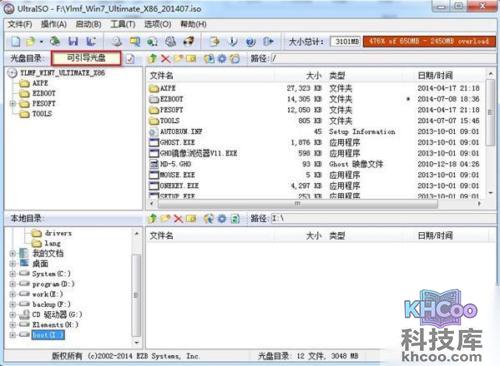Image resolution: width=500 pixels, height=366 pixels.
Task: Sort image list by 大小 column header
Action: pos(298,76)
